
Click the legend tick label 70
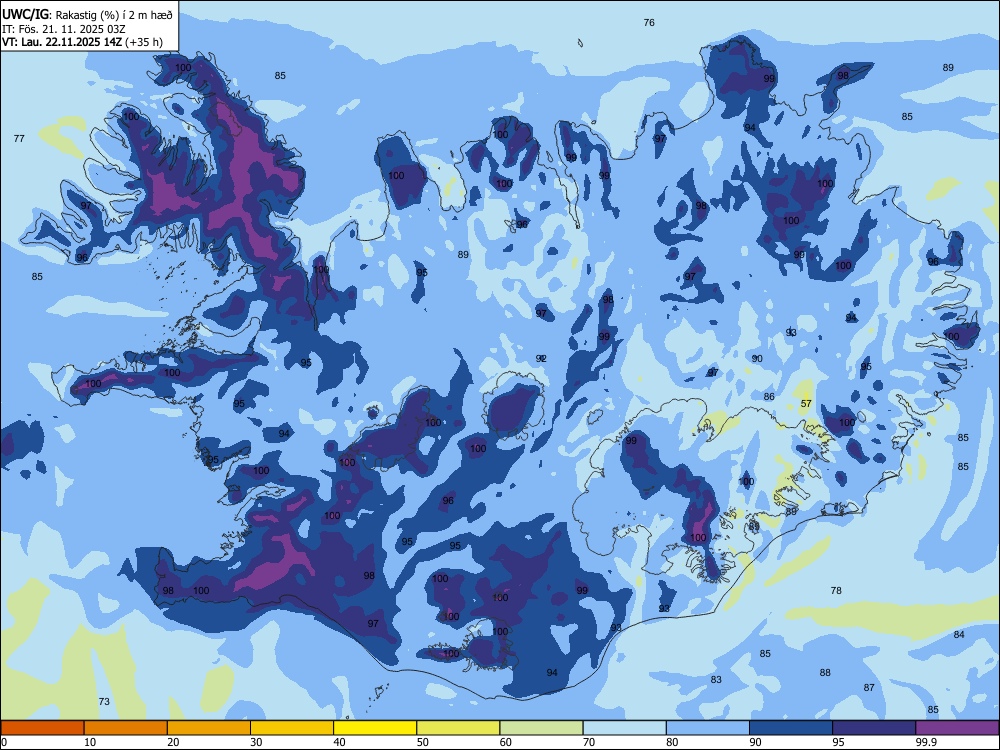(x=589, y=742)
